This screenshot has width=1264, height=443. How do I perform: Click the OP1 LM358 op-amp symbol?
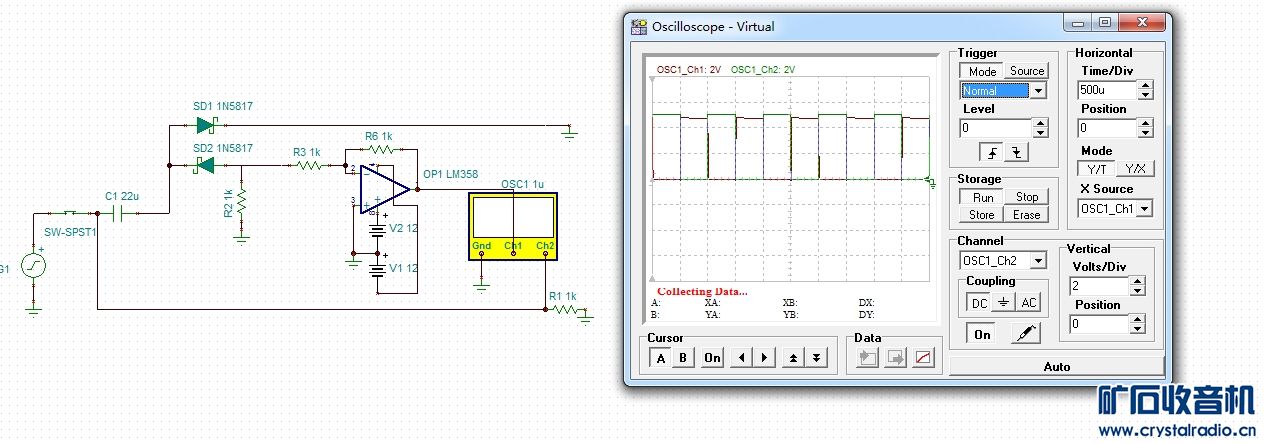coord(385,187)
